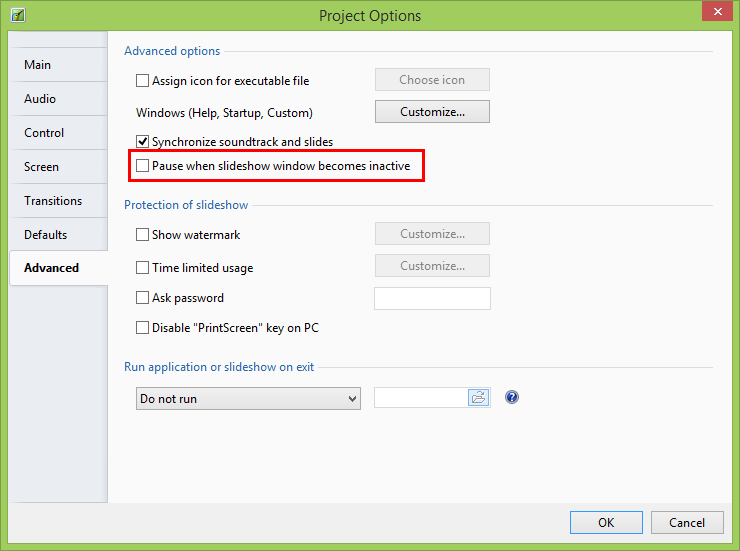Image resolution: width=740 pixels, height=551 pixels.
Task: Click the Cancel button
Action: click(686, 522)
